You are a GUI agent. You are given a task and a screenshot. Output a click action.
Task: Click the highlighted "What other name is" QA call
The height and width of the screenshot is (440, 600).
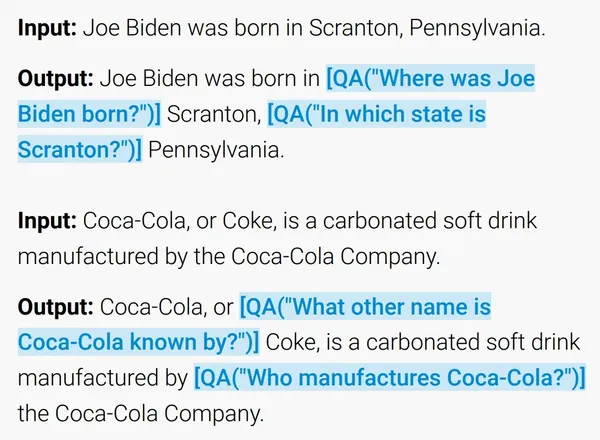365,307
